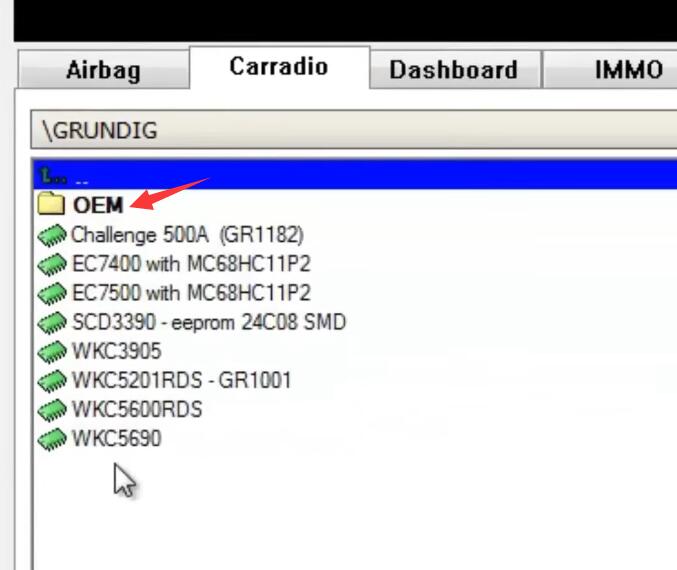
Task: Select the OEM folder label
Action: 98,205
